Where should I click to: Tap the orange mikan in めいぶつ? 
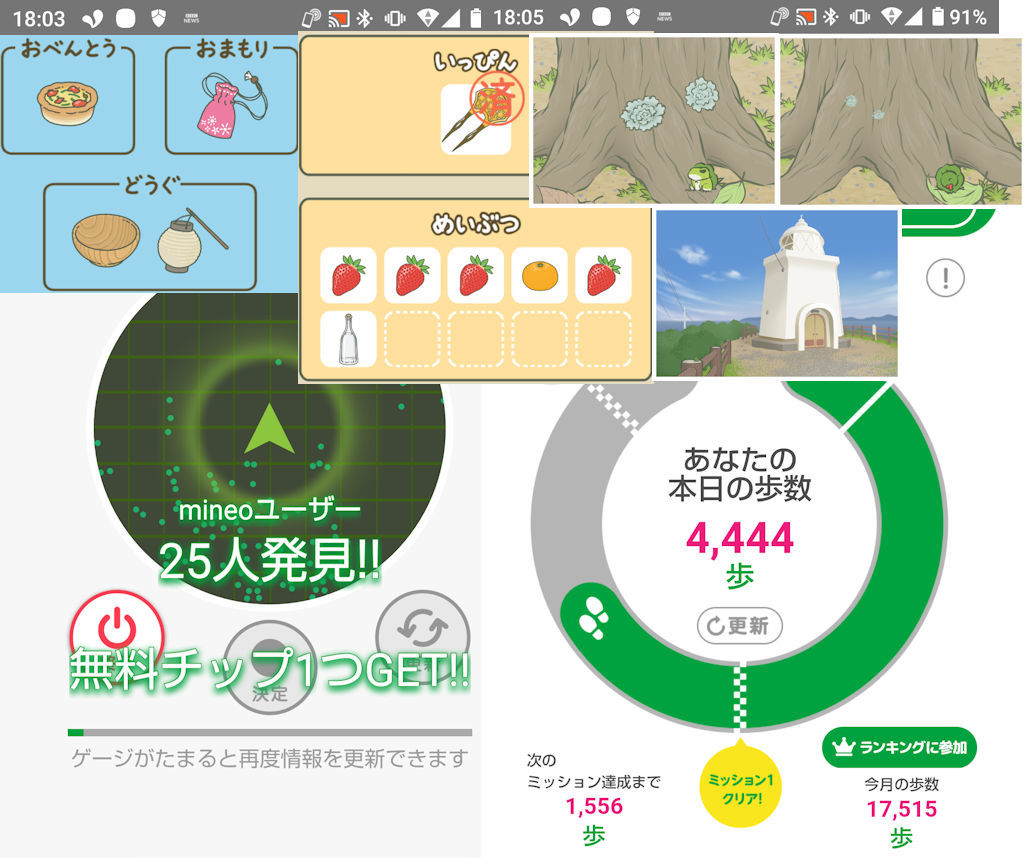pos(539,275)
